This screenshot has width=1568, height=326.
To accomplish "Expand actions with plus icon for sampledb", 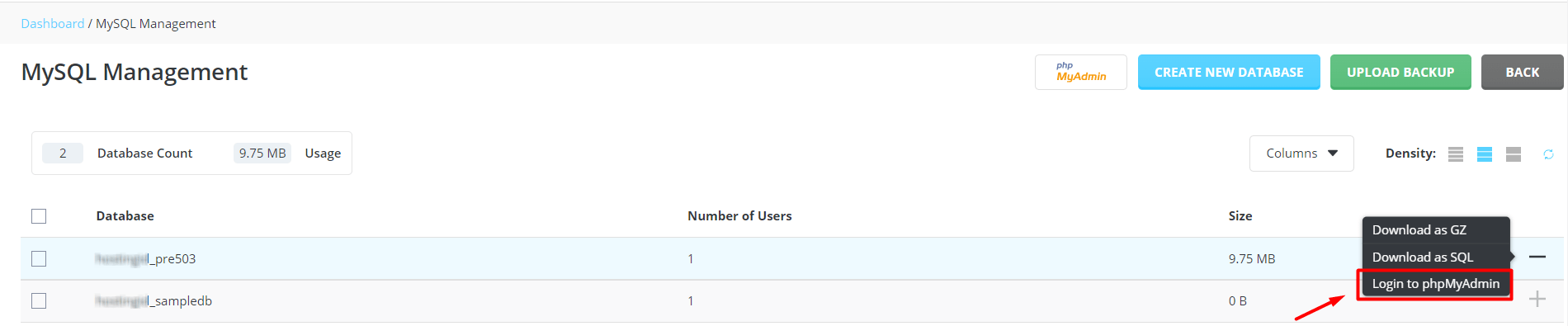I will [x=1537, y=299].
